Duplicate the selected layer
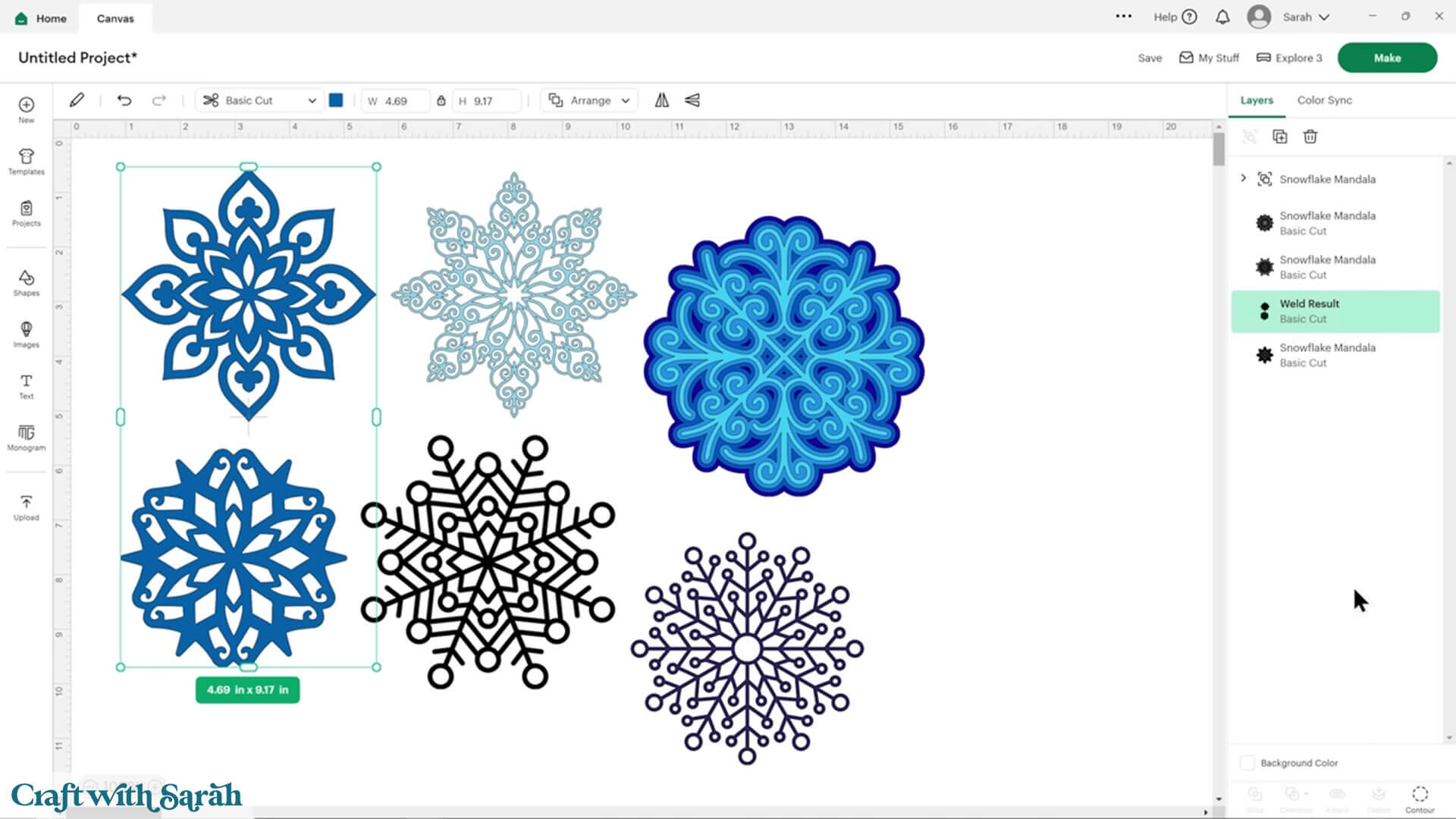The width and height of the screenshot is (1456, 819). pos(1280,136)
